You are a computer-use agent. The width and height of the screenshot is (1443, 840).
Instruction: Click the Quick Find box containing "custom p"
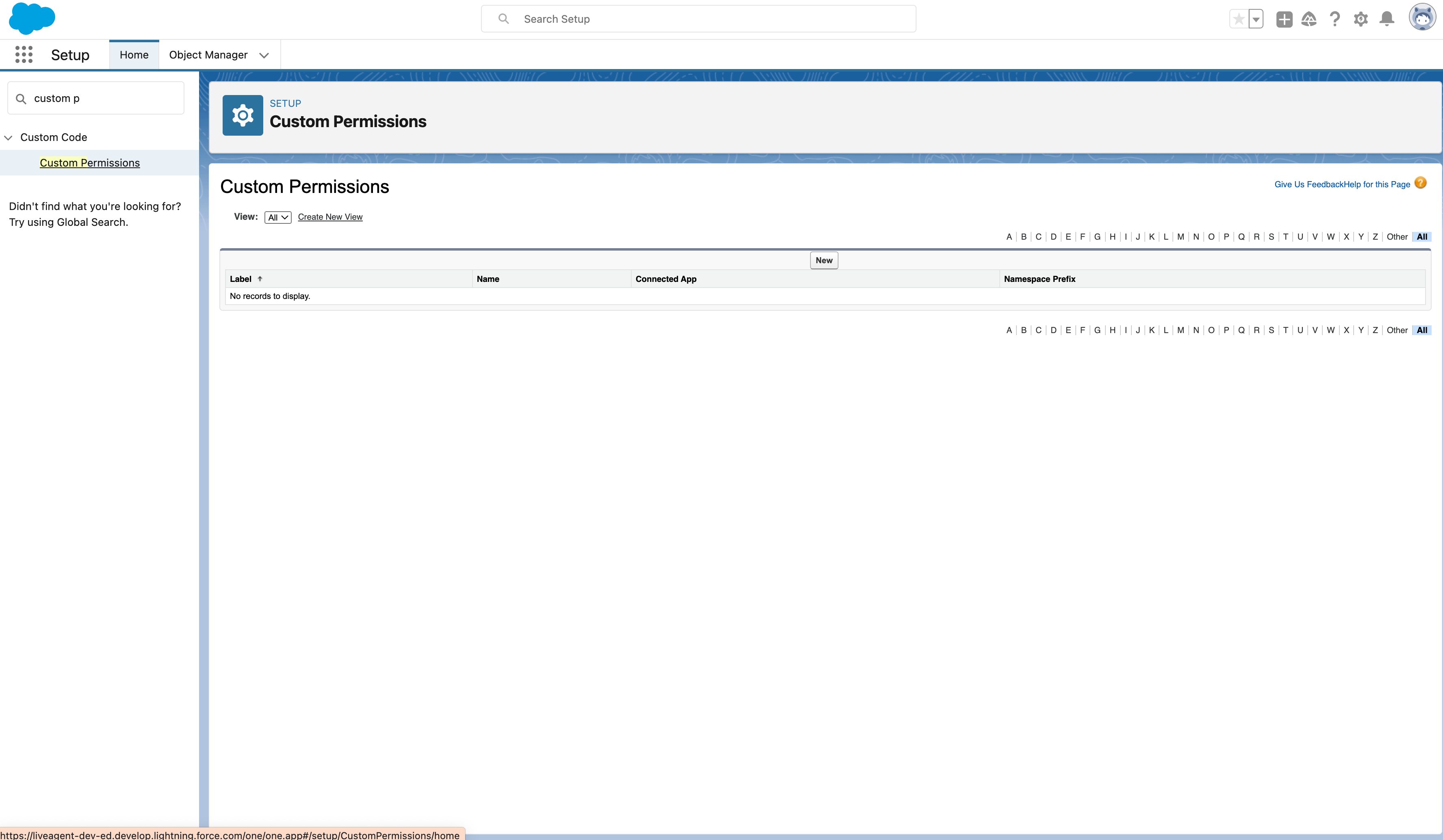tap(95, 98)
